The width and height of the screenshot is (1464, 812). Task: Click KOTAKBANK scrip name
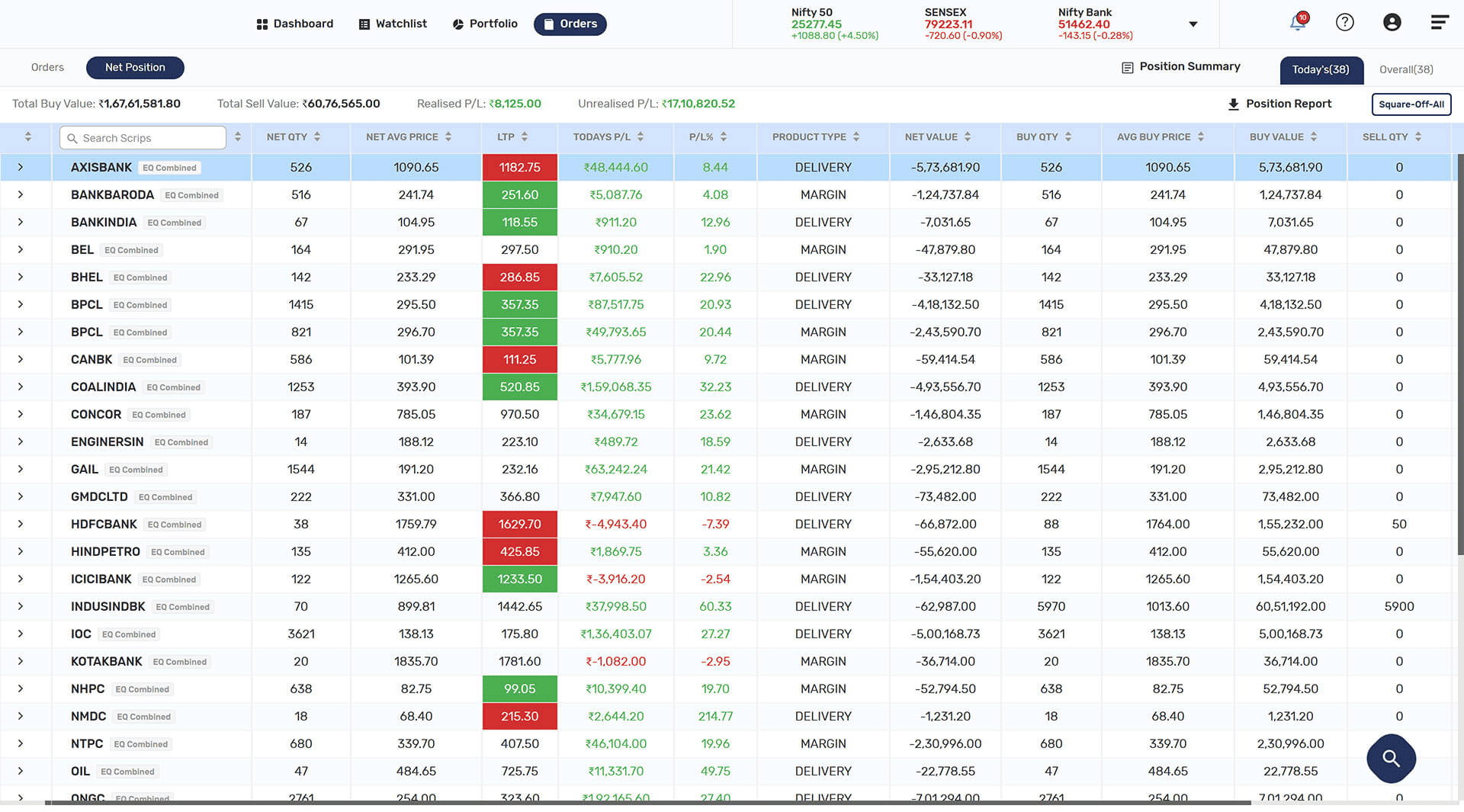tap(107, 661)
